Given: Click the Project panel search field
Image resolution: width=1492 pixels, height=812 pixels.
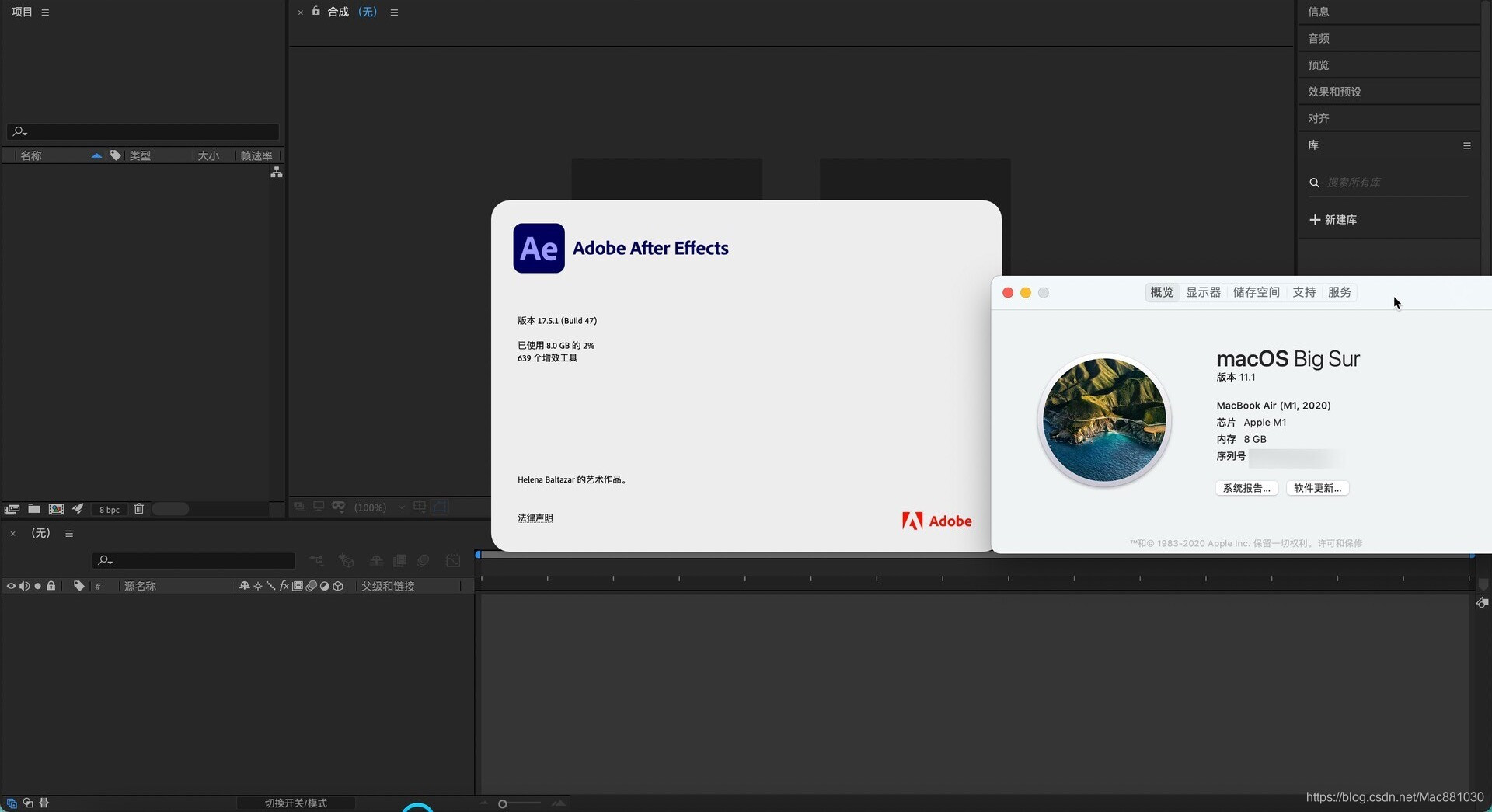Looking at the screenshot, I should click(x=143, y=131).
